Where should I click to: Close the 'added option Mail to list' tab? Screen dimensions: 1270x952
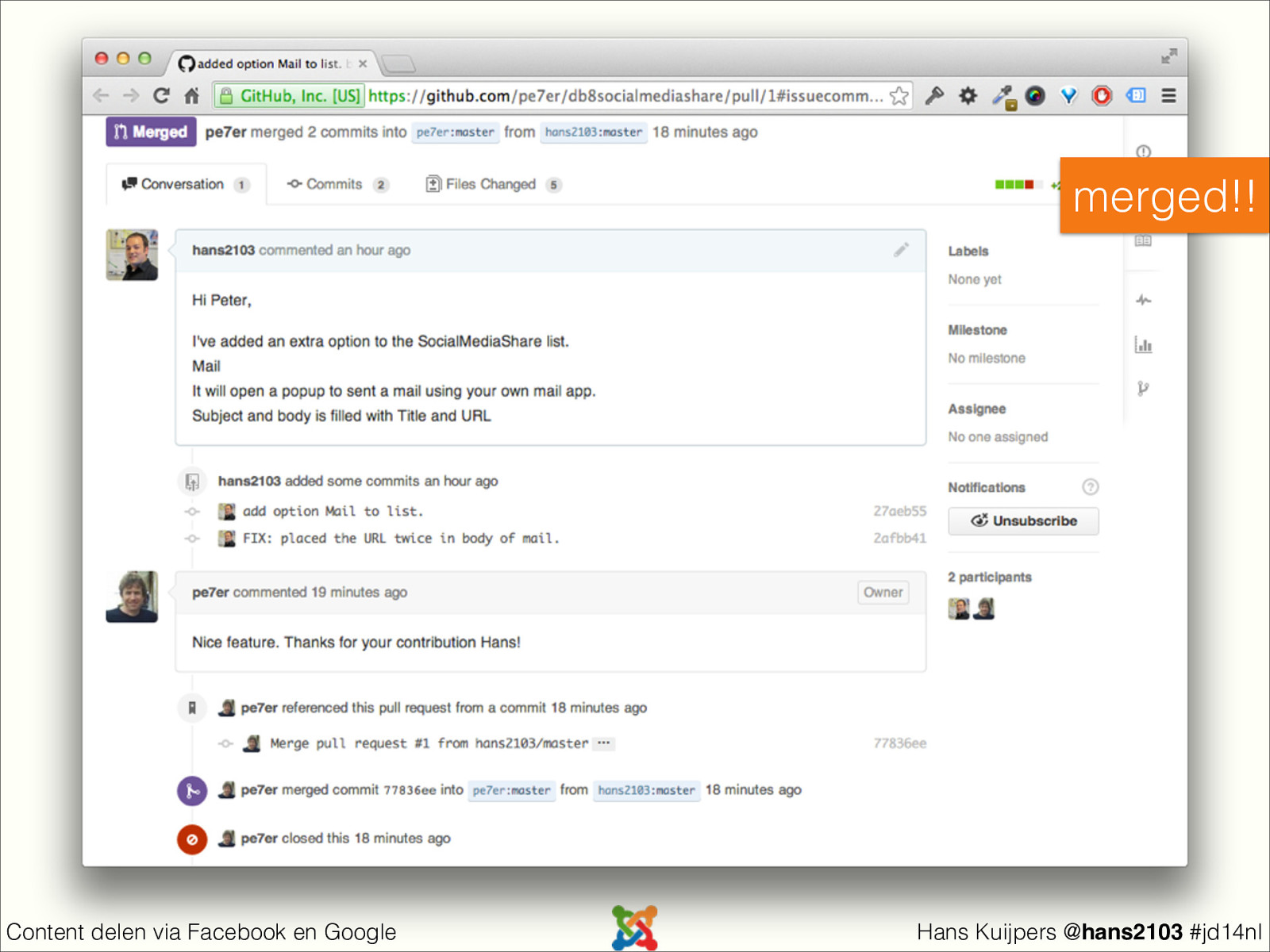click(363, 63)
